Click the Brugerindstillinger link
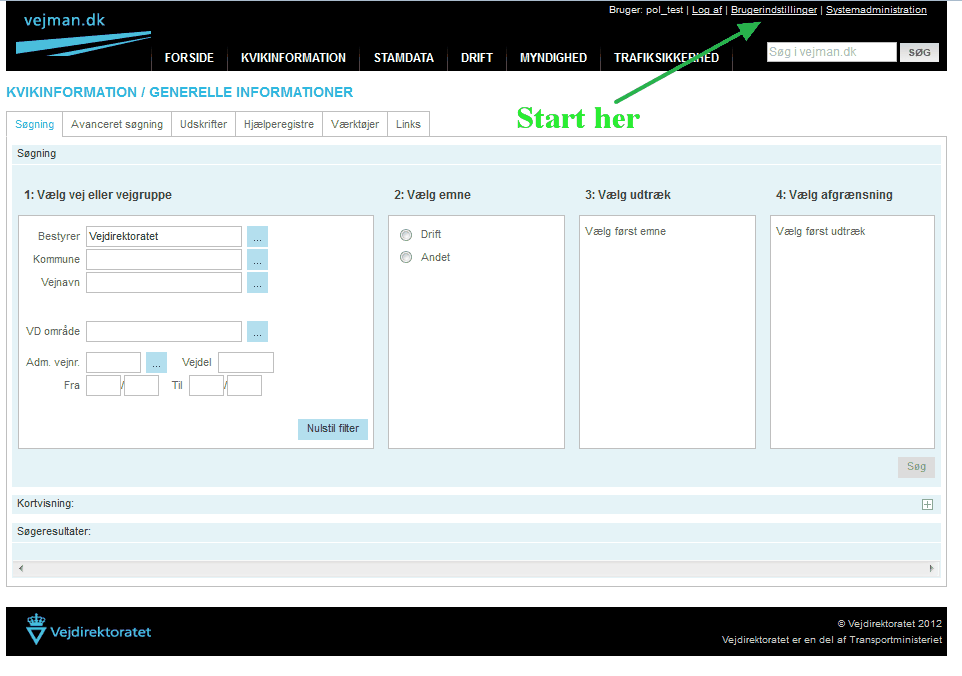Viewport: 962px width, 676px height. pyautogui.click(x=773, y=10)
